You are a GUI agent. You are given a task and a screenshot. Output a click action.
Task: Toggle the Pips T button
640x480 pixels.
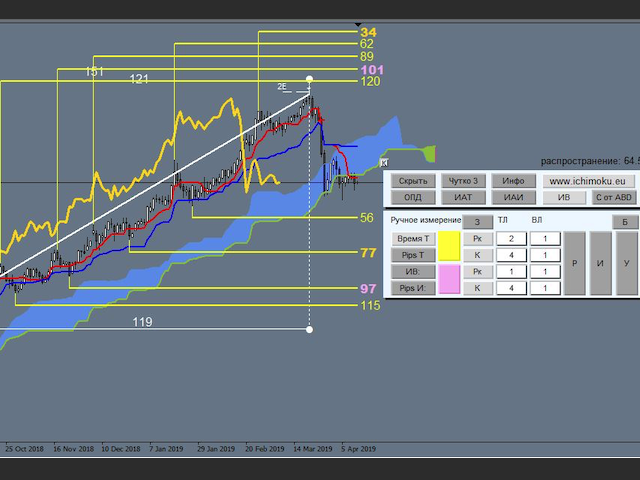tap(413, 255)
